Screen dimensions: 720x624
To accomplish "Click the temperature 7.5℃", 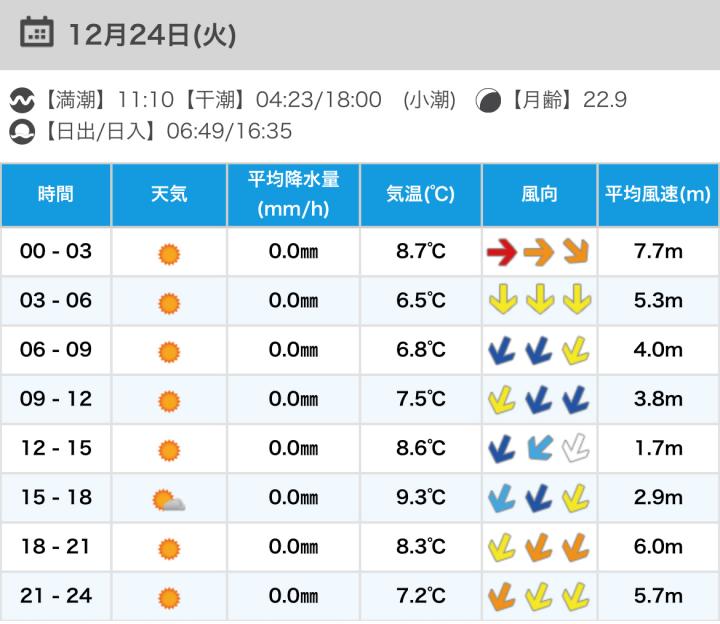I will click(x=421, y=399).
